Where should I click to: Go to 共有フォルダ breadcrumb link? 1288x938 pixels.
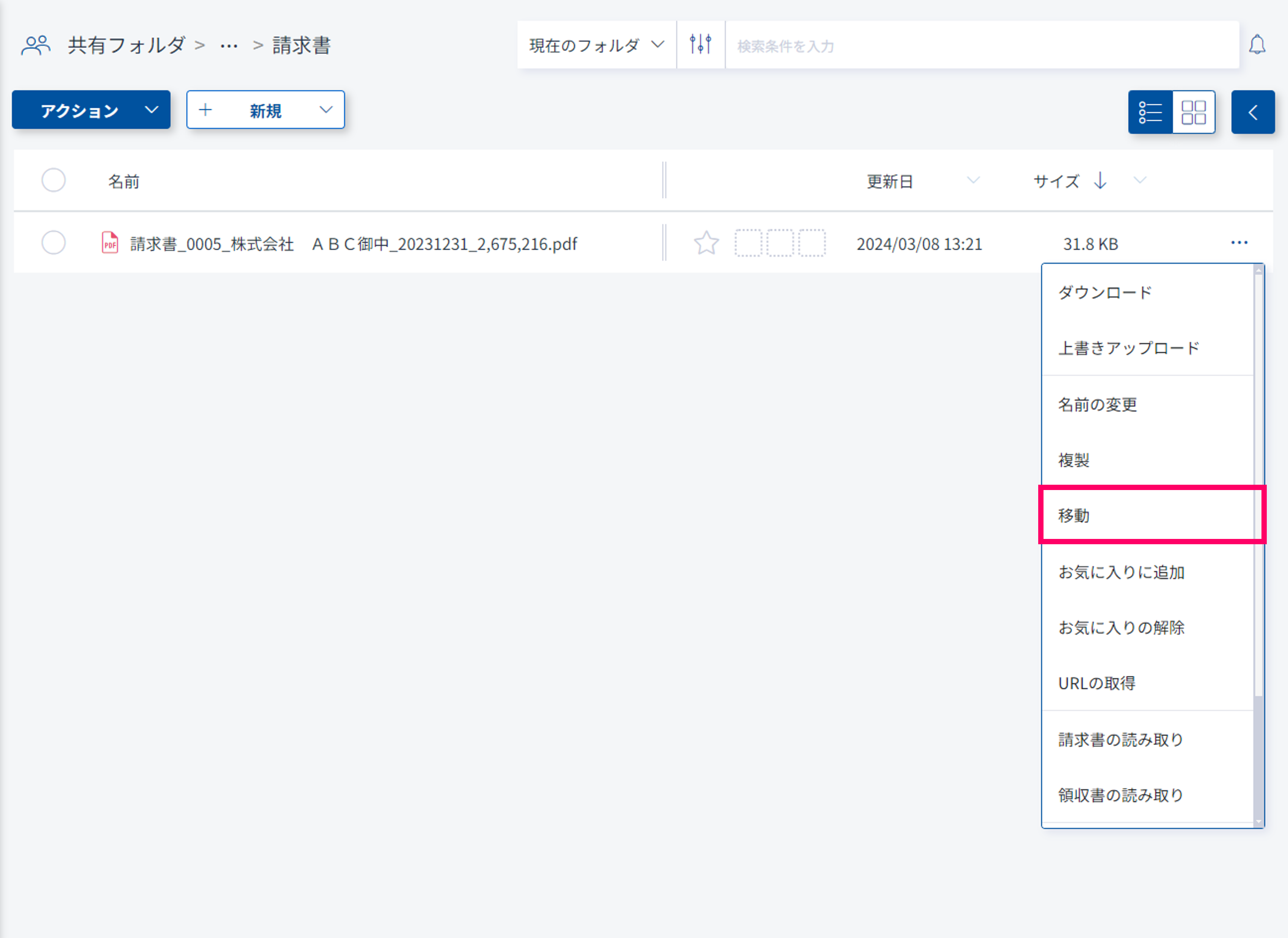[127, 45]
